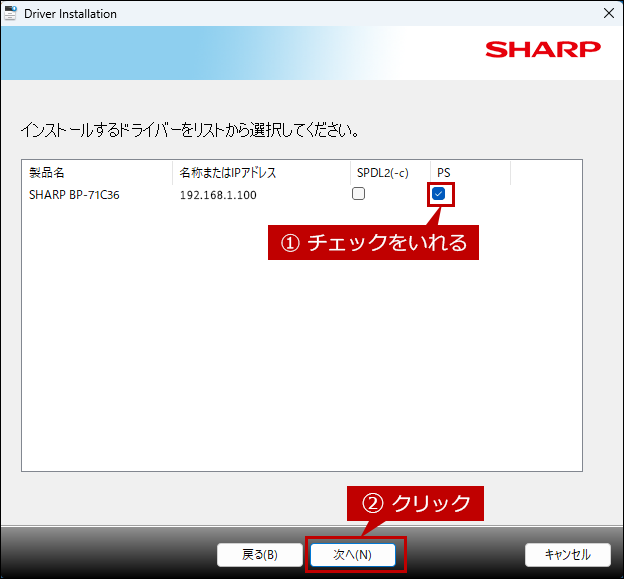Sort by the 製品名 column header
The width and height of the screenshot is (624, 579).
97,173
